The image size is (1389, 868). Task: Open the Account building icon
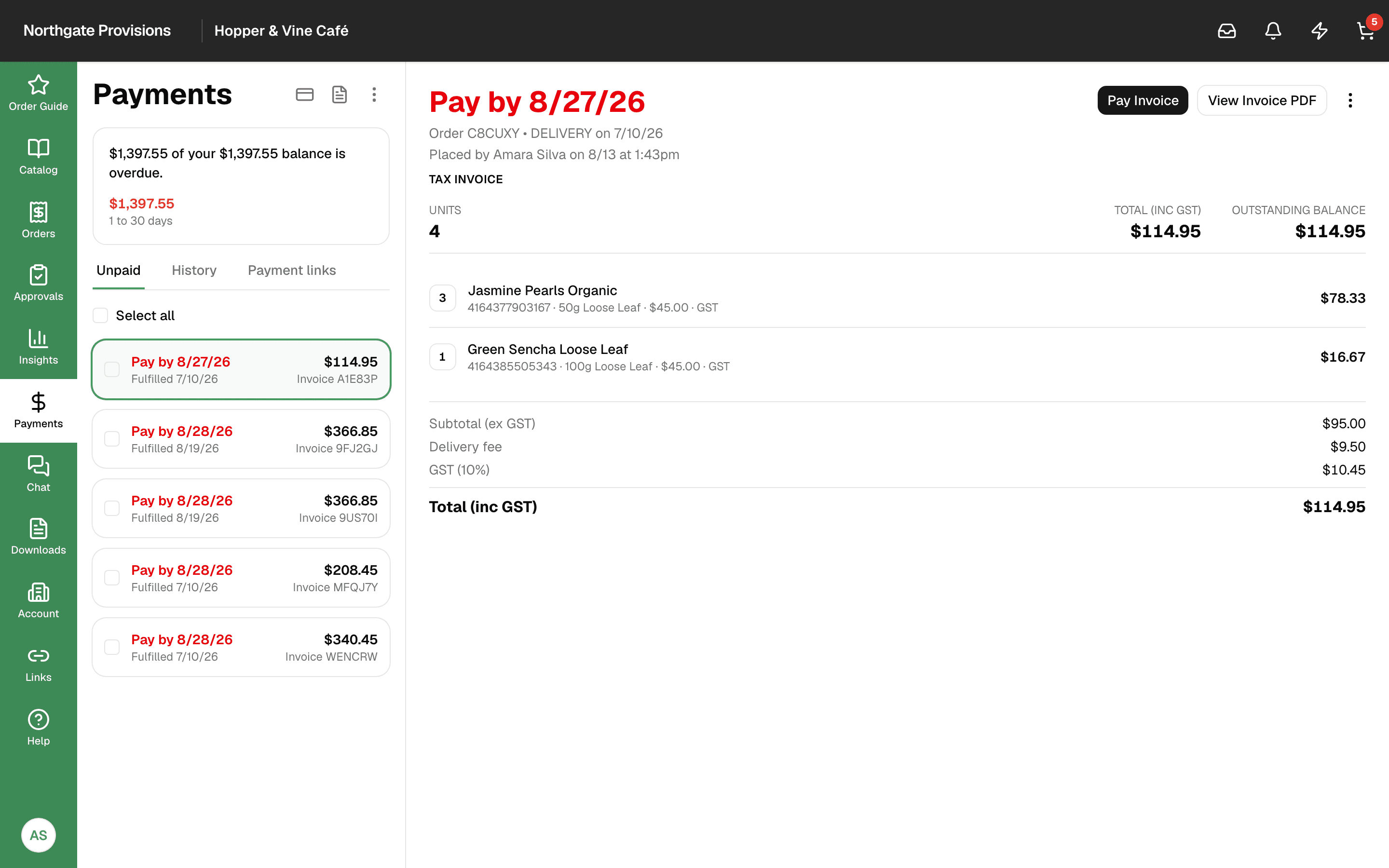pyautogui.click(x=39, y=593)
